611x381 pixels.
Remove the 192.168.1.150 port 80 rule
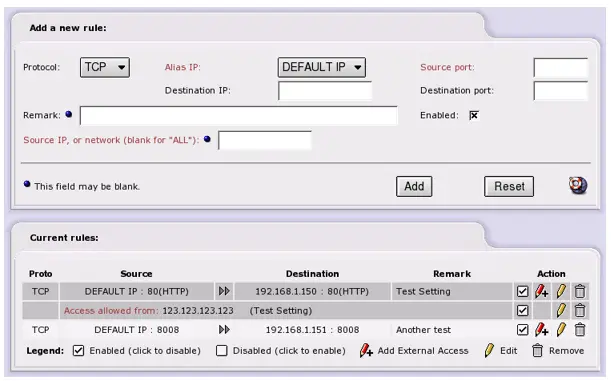click(580, 291)
